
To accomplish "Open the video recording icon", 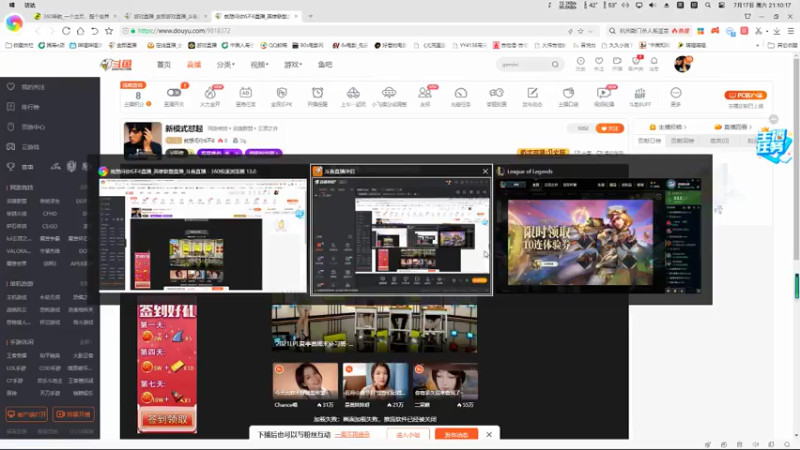I will (604, 95).
